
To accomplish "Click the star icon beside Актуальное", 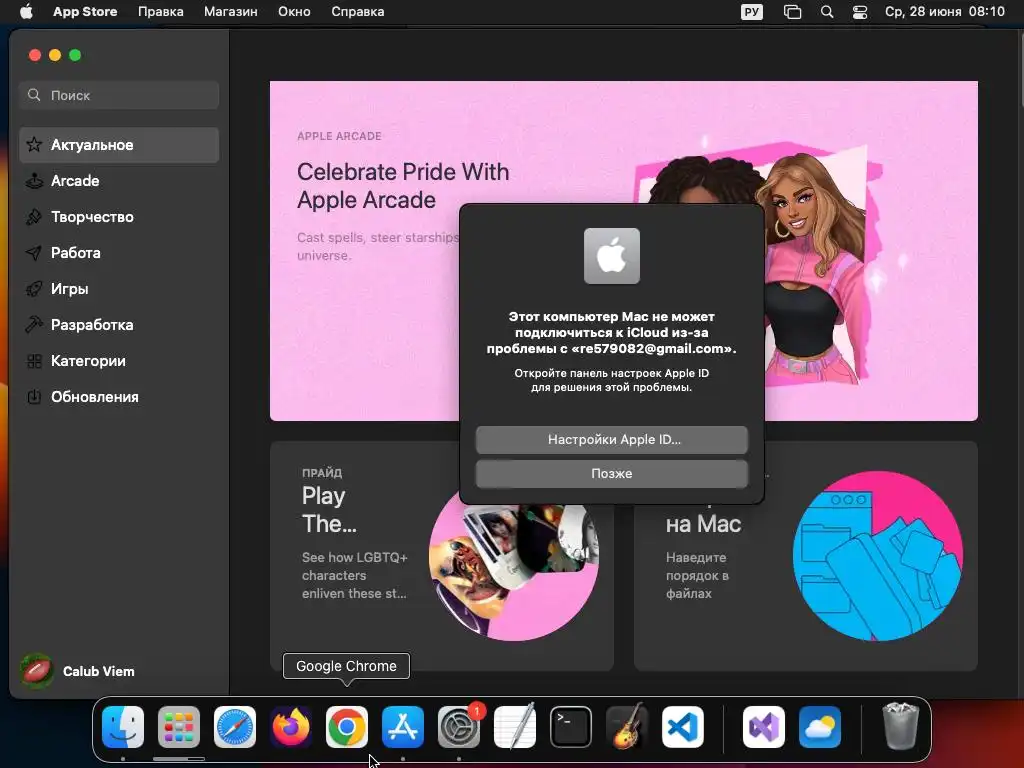I will (x=34, y=144).
